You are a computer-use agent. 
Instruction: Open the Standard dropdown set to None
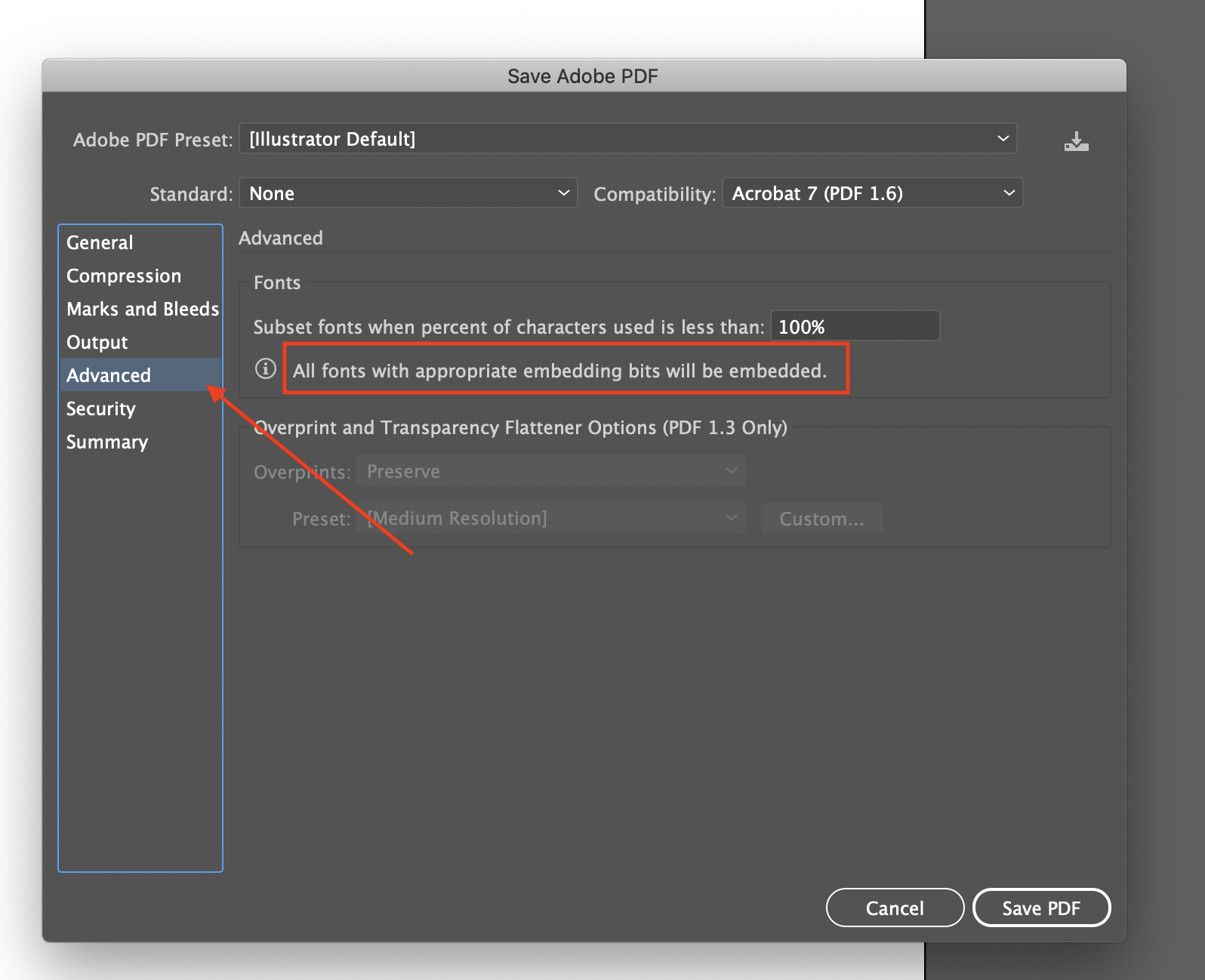coord(408,193)
